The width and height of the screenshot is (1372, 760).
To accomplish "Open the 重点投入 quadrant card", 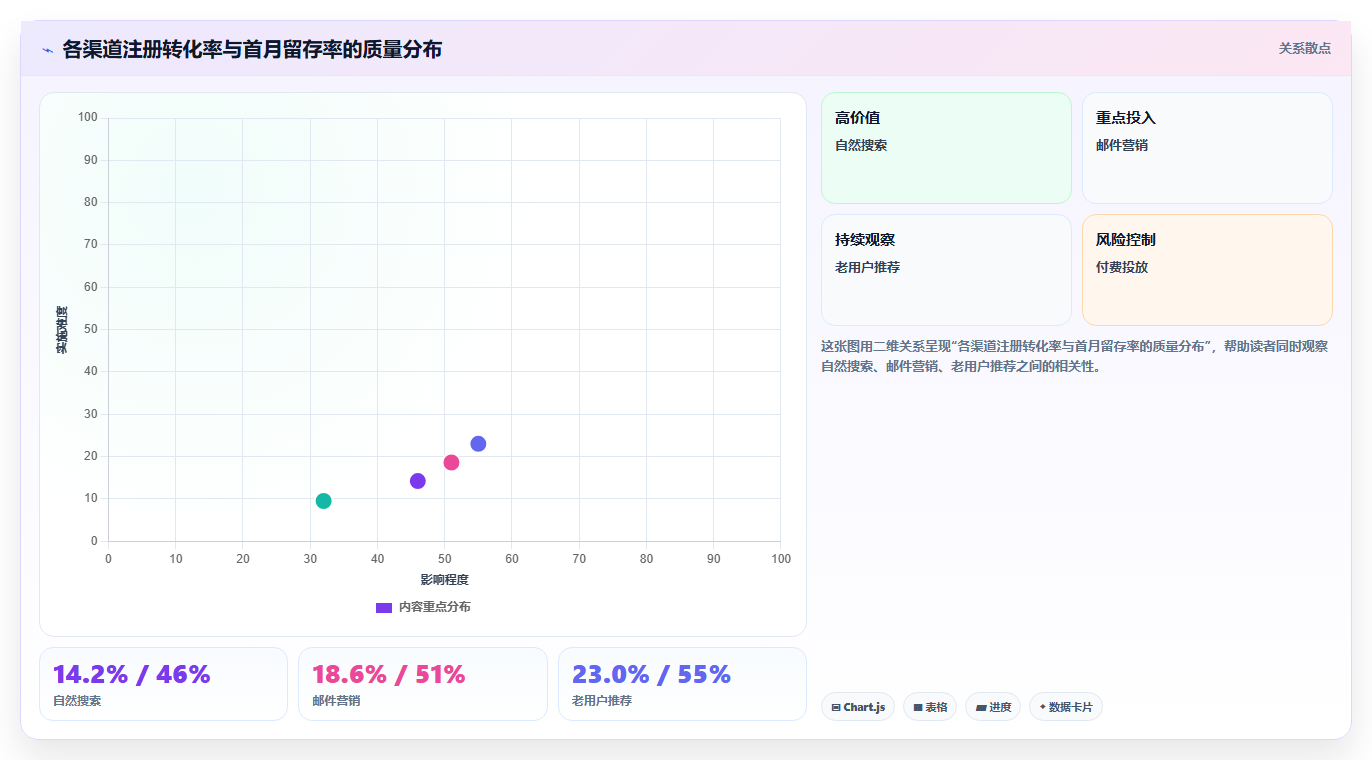I will 1207,148.
